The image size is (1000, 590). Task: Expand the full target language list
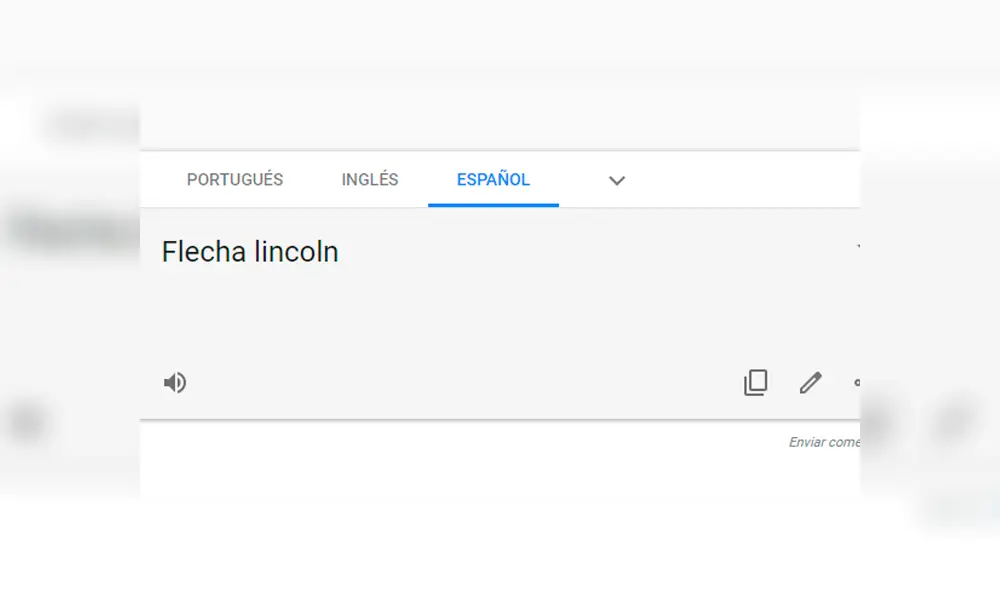point(616,180)
